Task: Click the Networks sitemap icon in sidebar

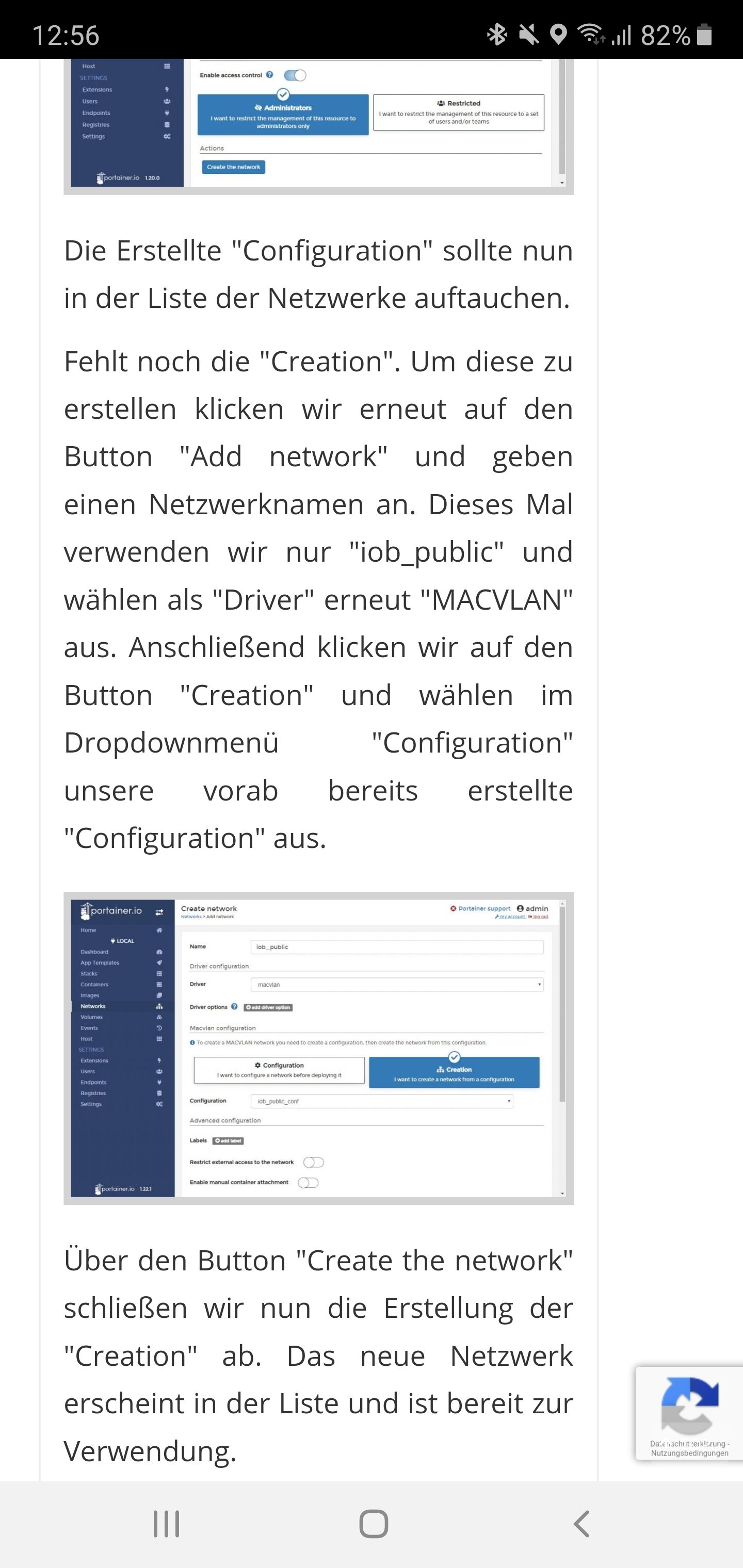Action: 159,1006
